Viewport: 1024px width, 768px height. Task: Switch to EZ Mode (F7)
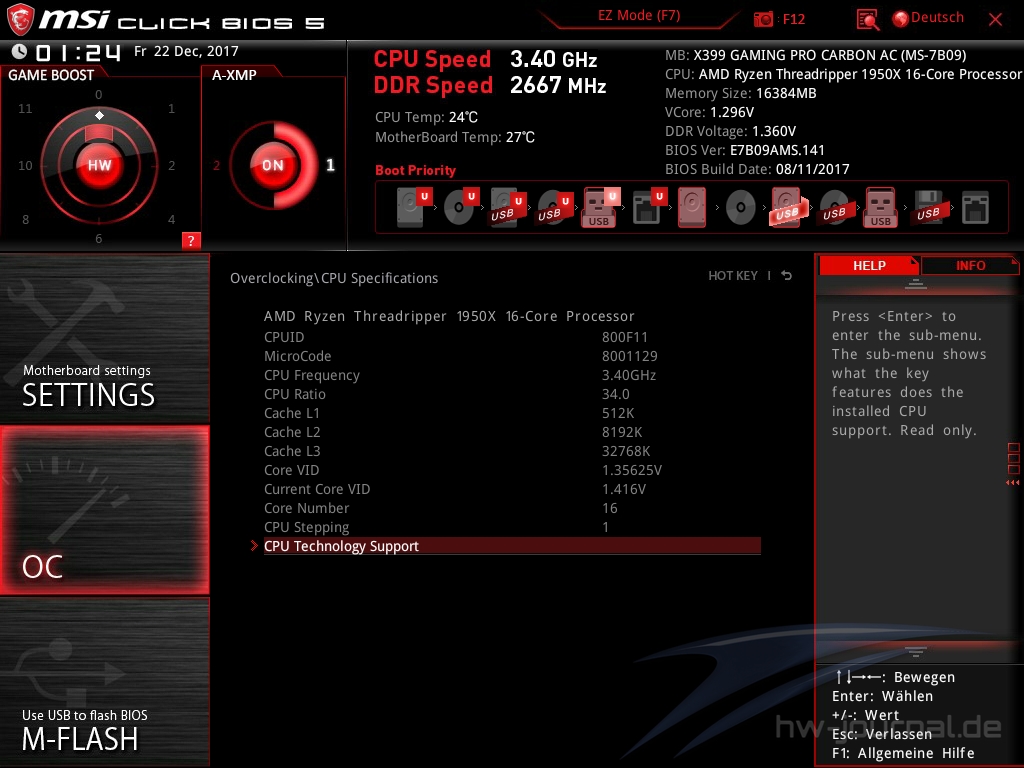pyautogui.click(x=639, y=16)
